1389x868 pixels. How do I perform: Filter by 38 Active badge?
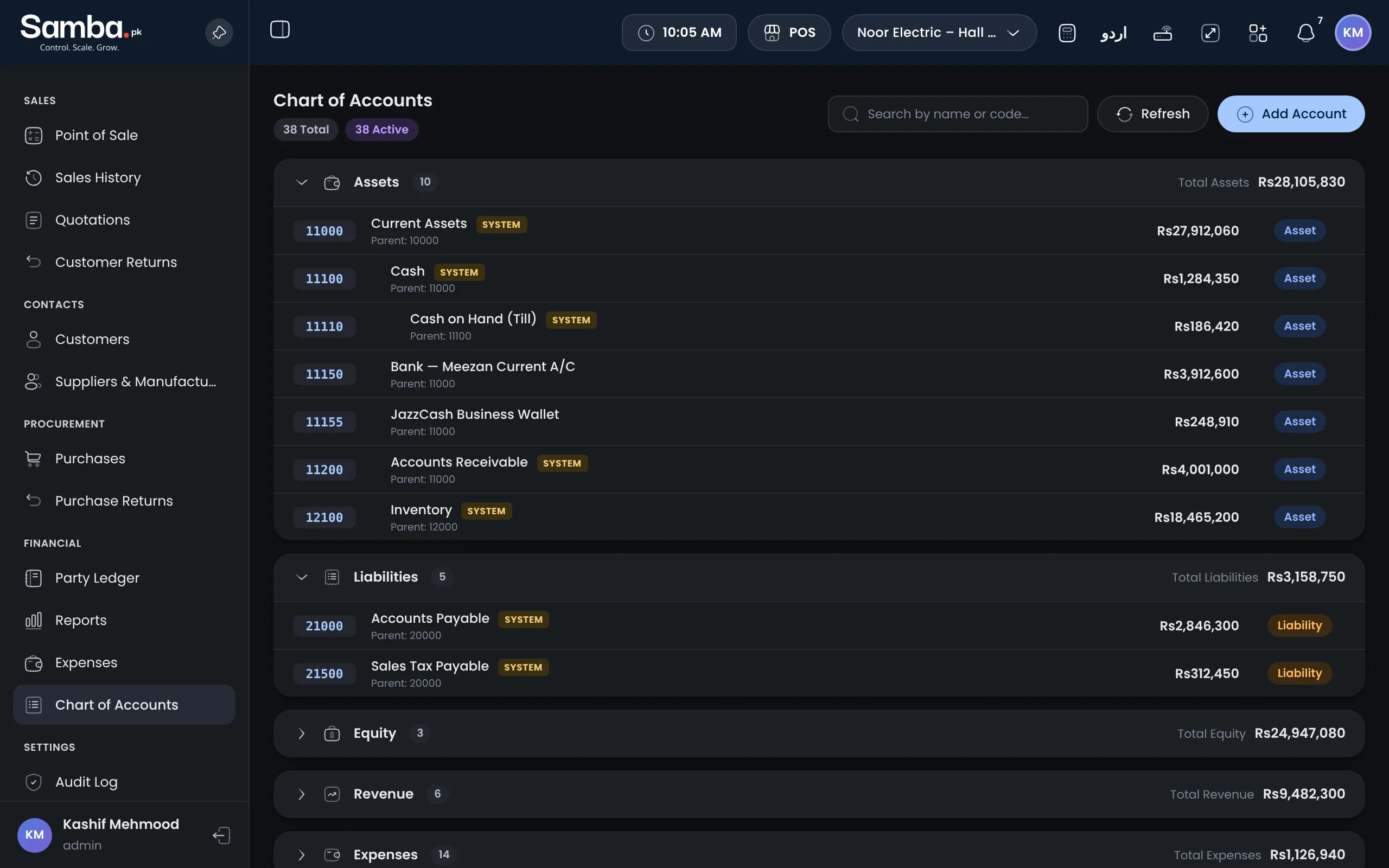pos(381,129)
